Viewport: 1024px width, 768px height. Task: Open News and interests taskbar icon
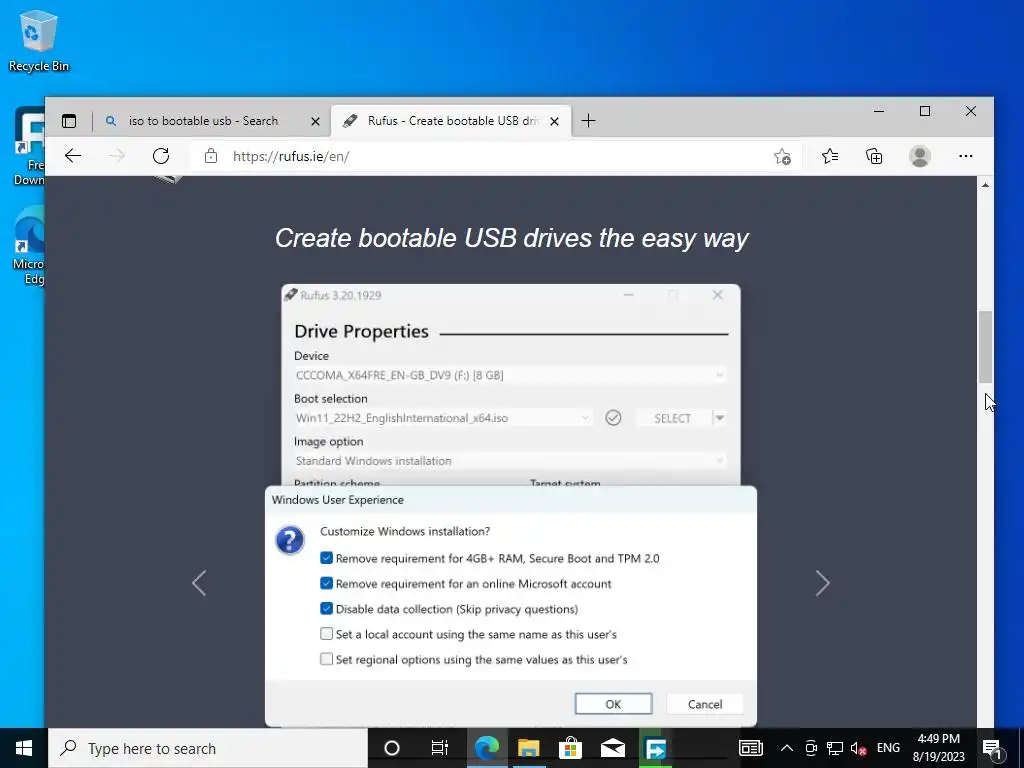pos(750,748)
